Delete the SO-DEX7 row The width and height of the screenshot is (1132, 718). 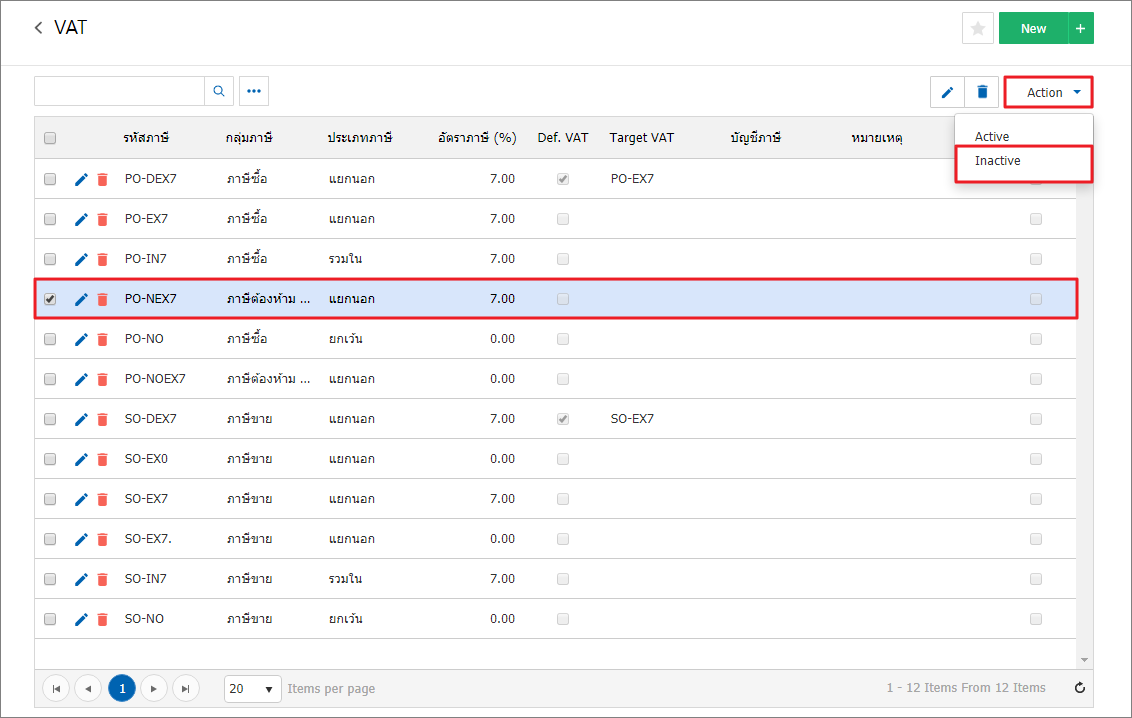[x=103, y=419]
